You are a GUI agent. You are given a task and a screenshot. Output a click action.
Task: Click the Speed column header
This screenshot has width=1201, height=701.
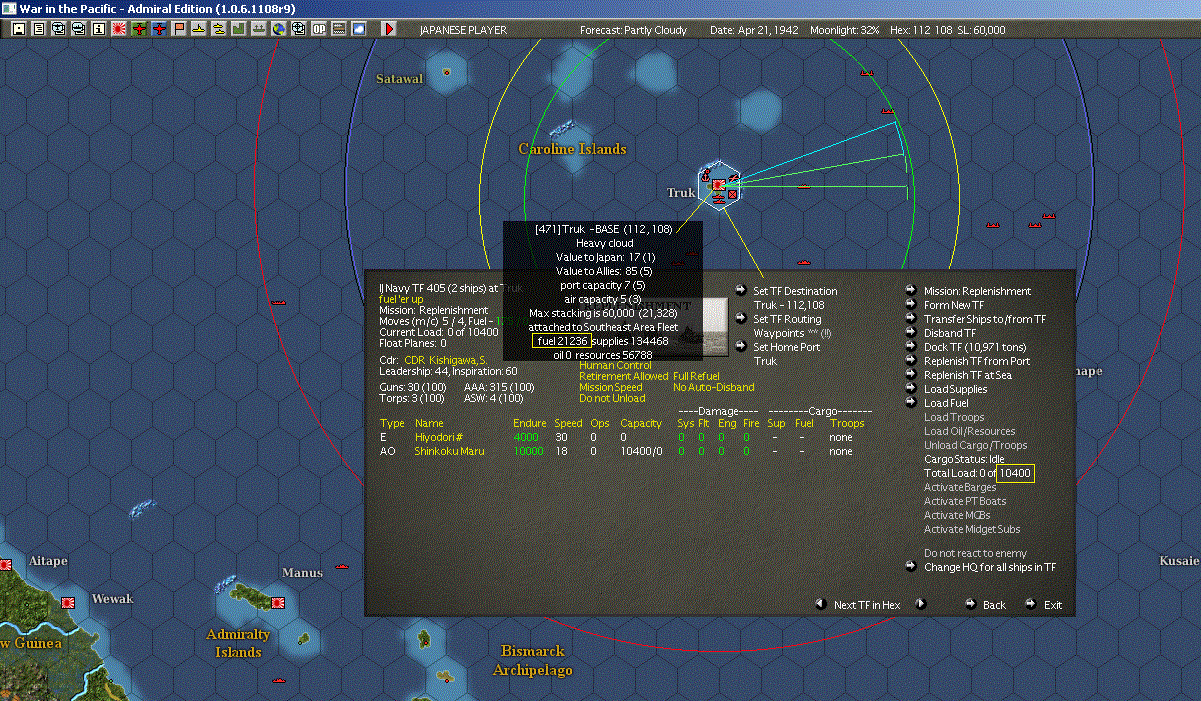tap(568, 423)
